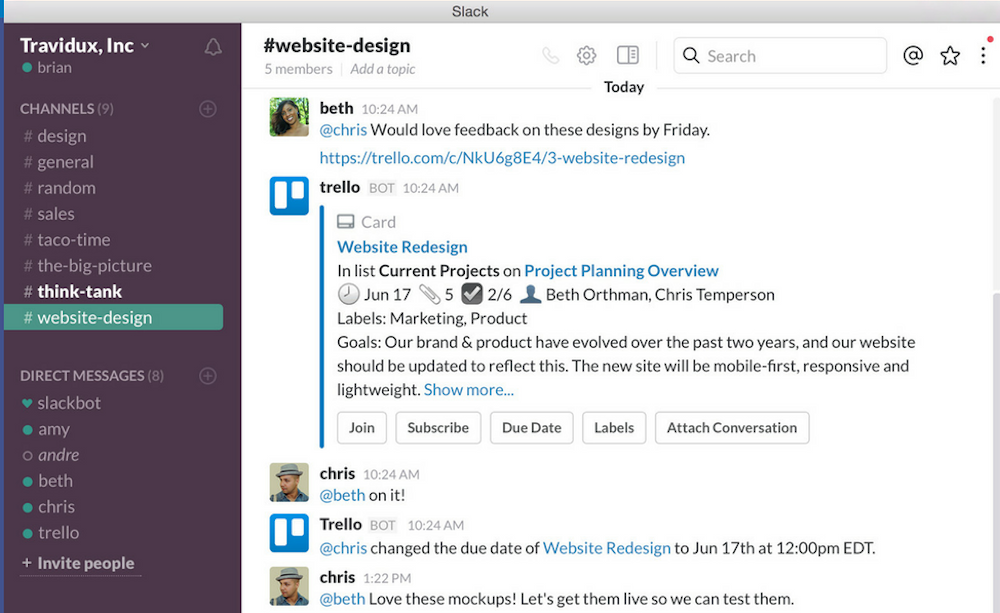This screenshot has height=613, width=1000.
Task: Click @chris mention in beth's message
Action: (x=343, y=129)
